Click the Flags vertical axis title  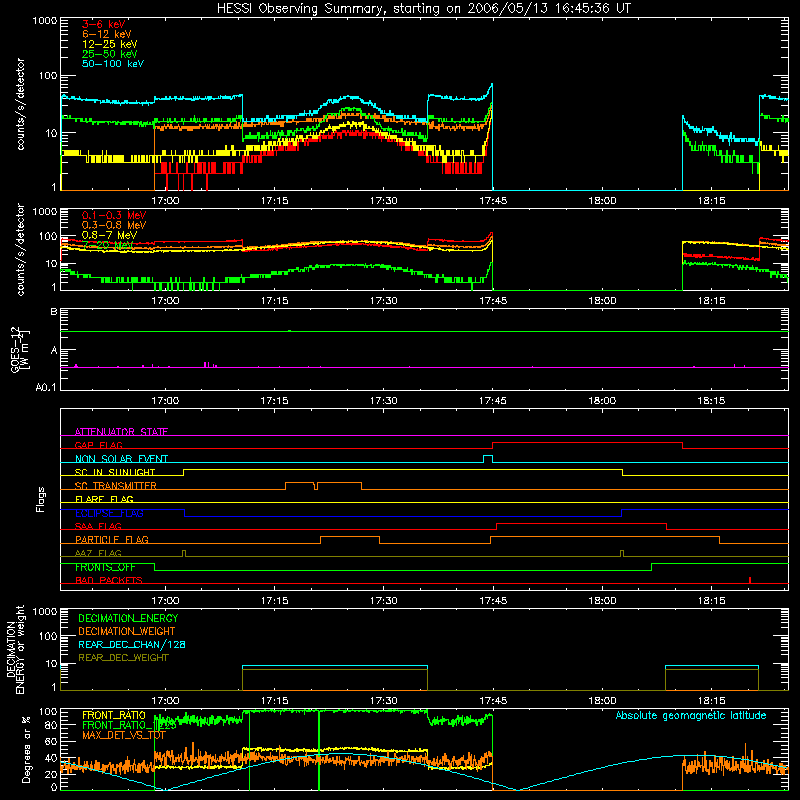(x=41, y=499)
